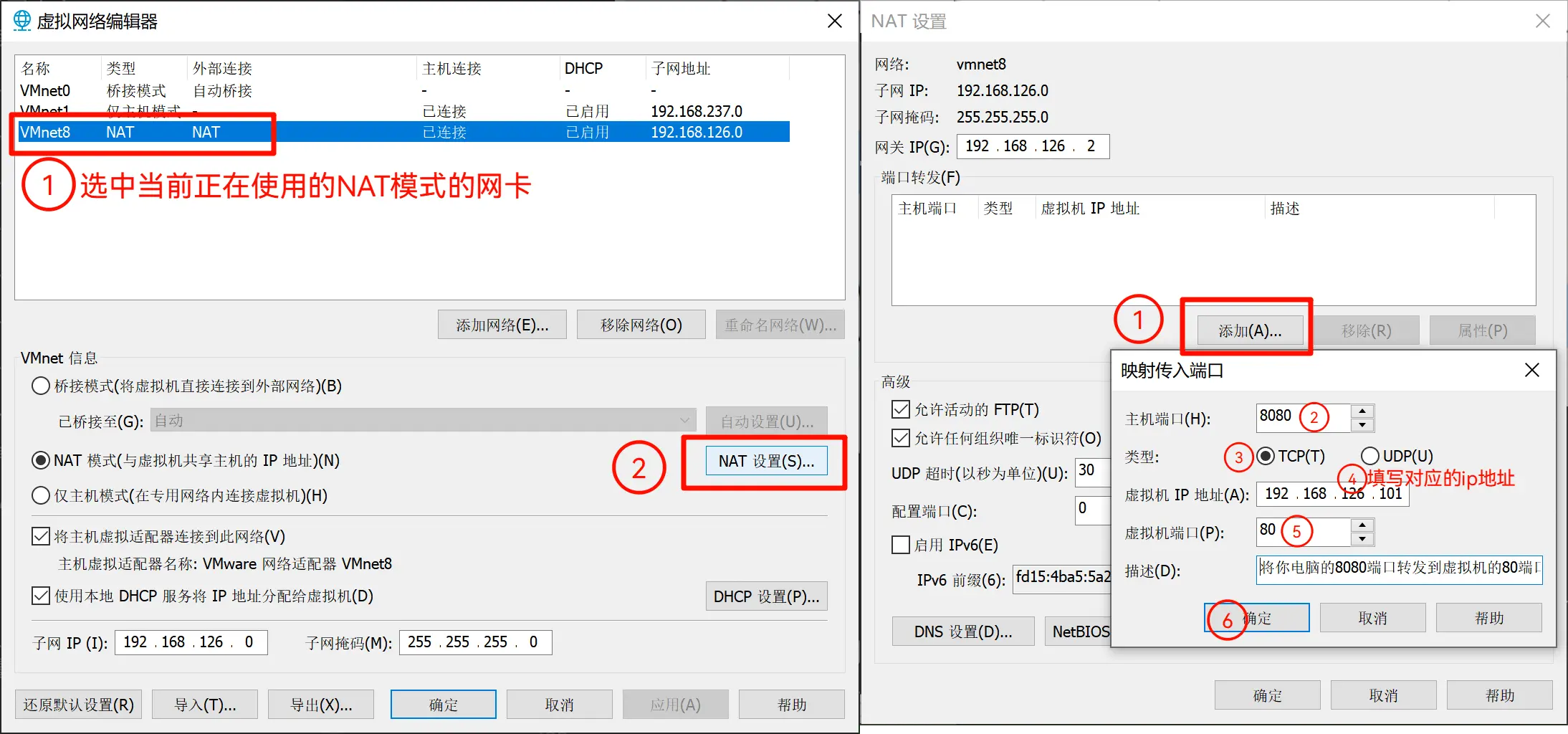Click 主机端口 column header in port forwarding list

pyautogui.click(x=935, y=208)
